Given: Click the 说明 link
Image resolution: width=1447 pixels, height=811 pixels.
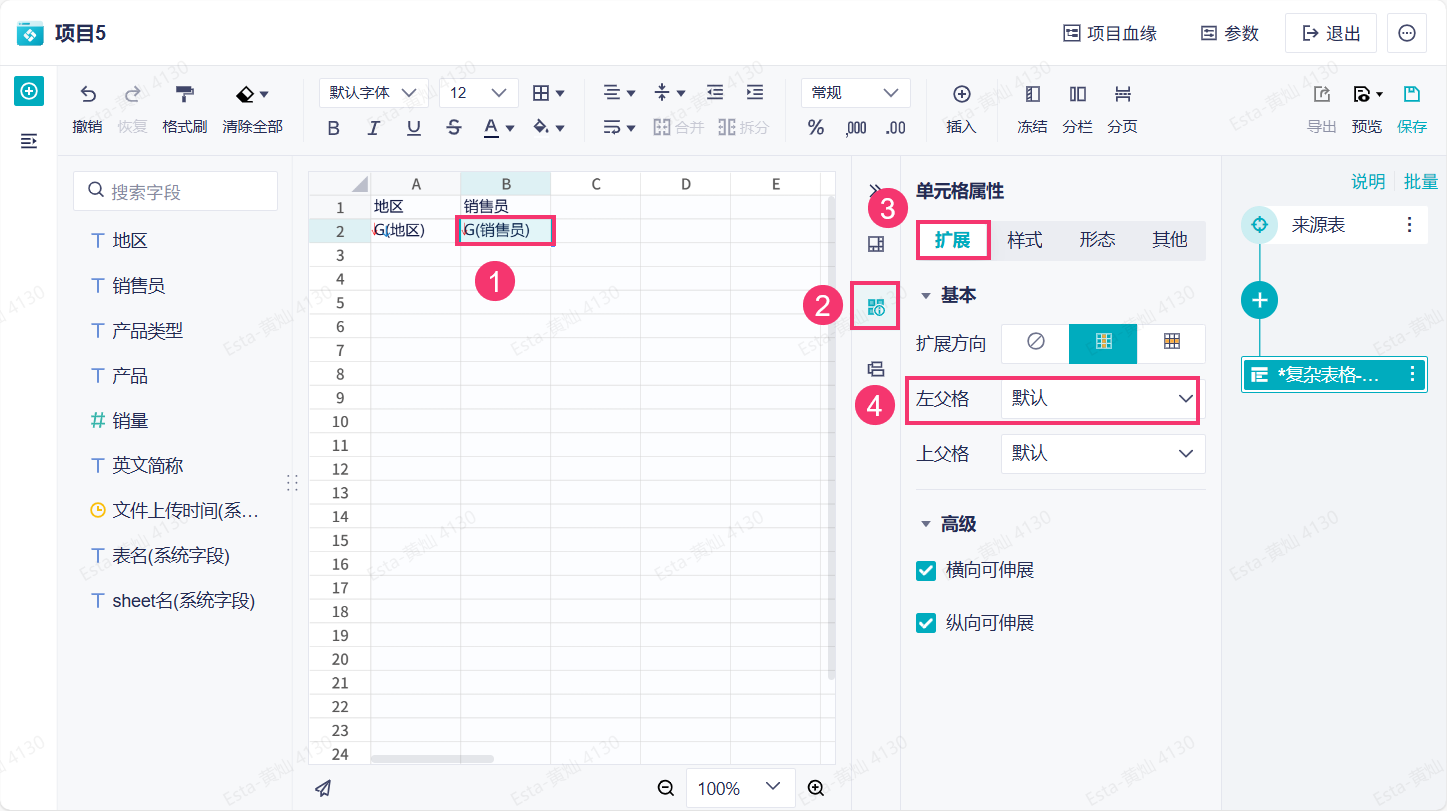Looking at the screenshot, I should [x=1369, y=181].
